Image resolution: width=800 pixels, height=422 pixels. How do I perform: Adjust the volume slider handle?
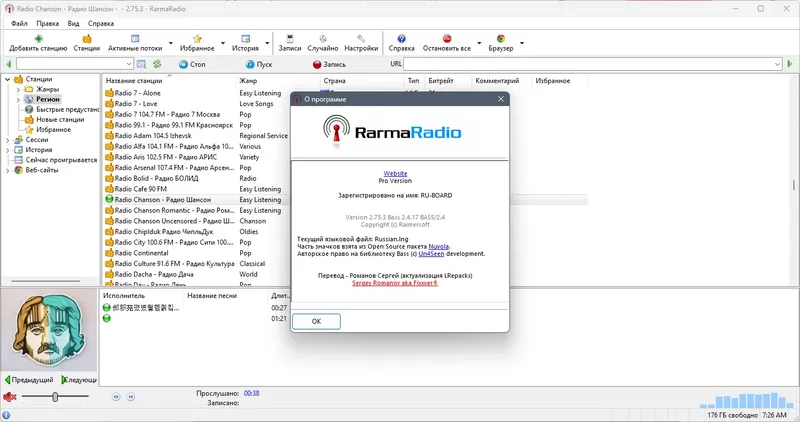tap(55, 396)
